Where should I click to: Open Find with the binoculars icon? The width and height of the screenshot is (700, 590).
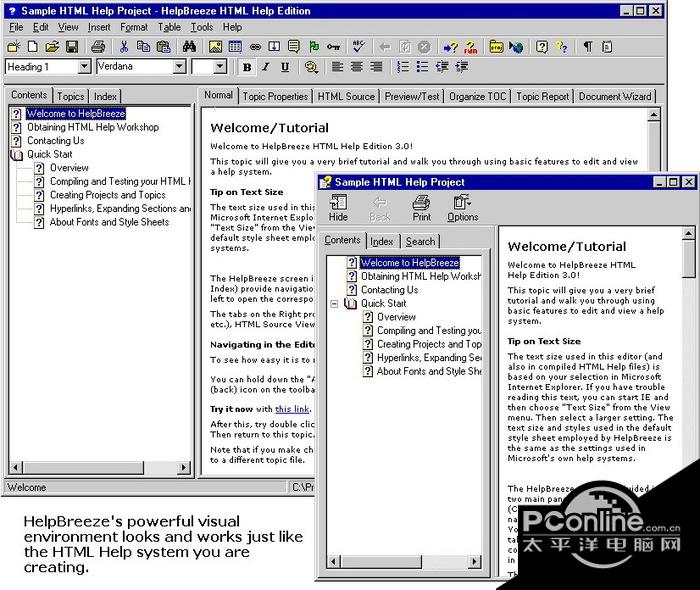coord(189,46)
